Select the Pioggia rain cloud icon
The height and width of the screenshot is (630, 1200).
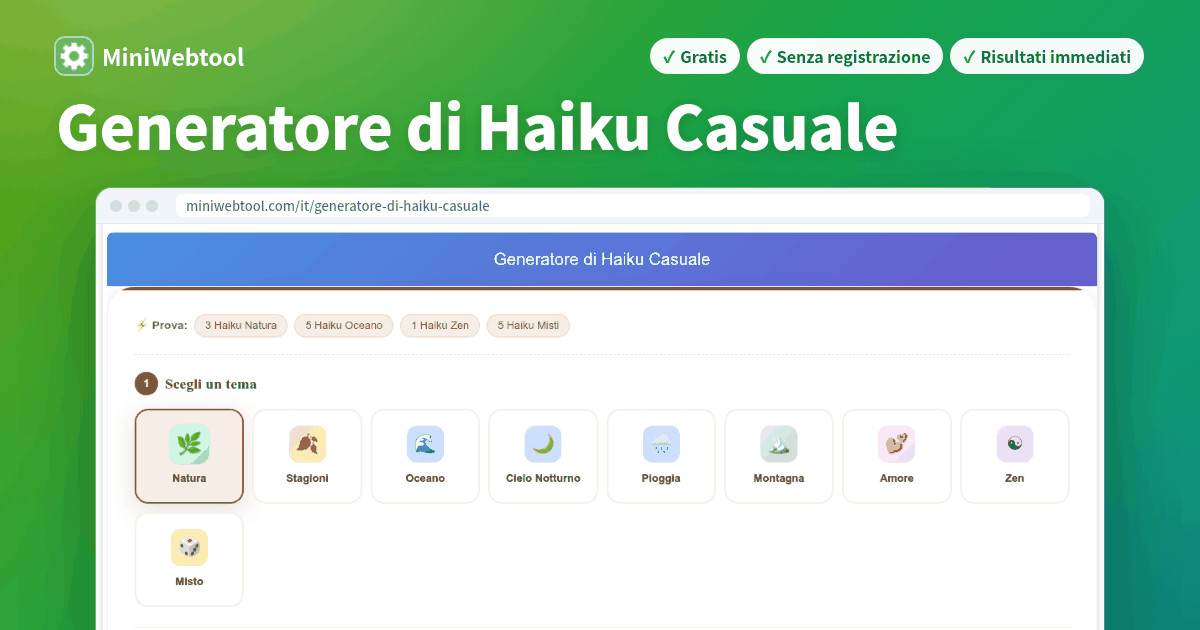661,444
